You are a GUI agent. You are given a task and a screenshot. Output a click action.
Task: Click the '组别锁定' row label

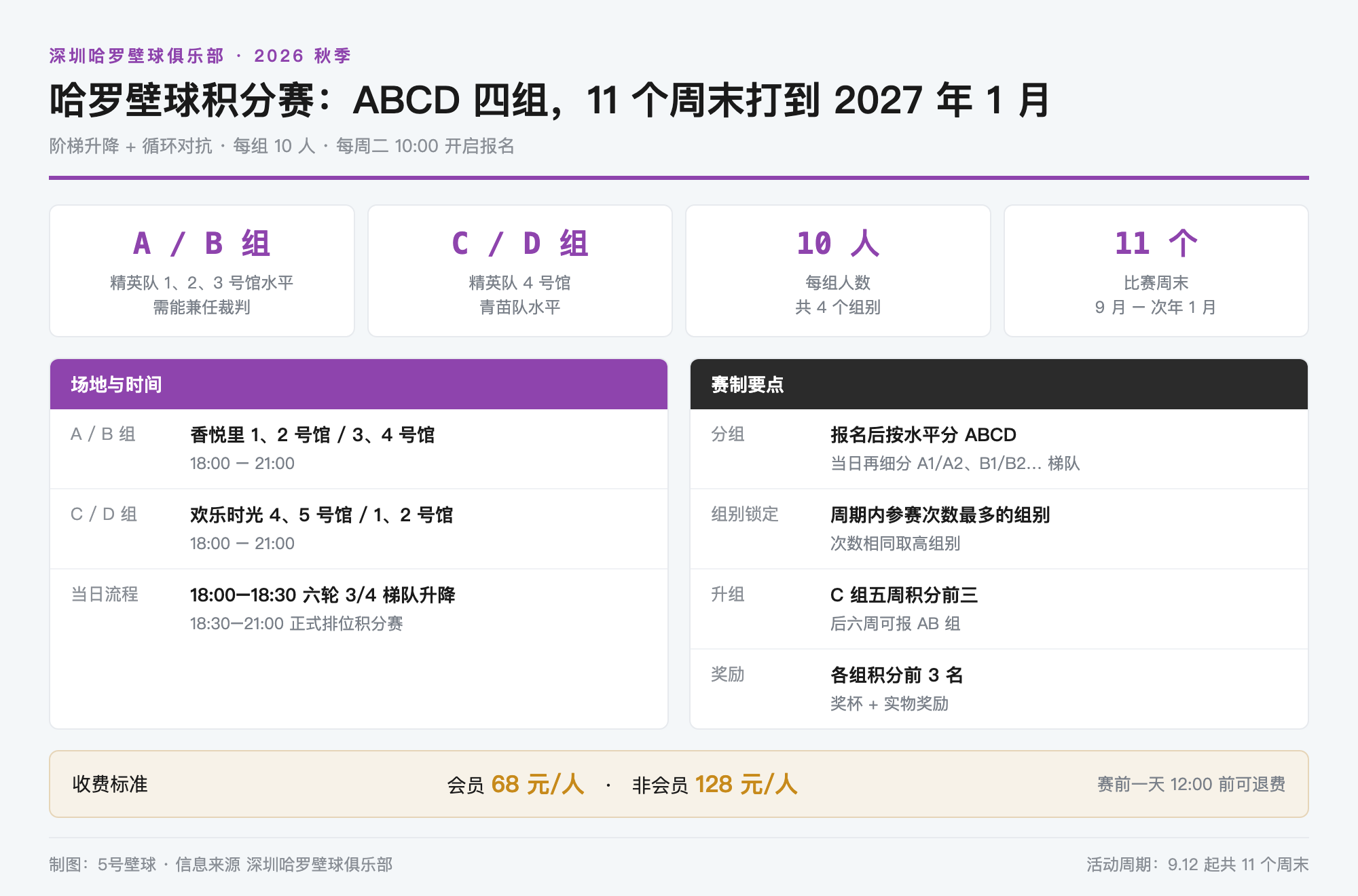point(745,514)
